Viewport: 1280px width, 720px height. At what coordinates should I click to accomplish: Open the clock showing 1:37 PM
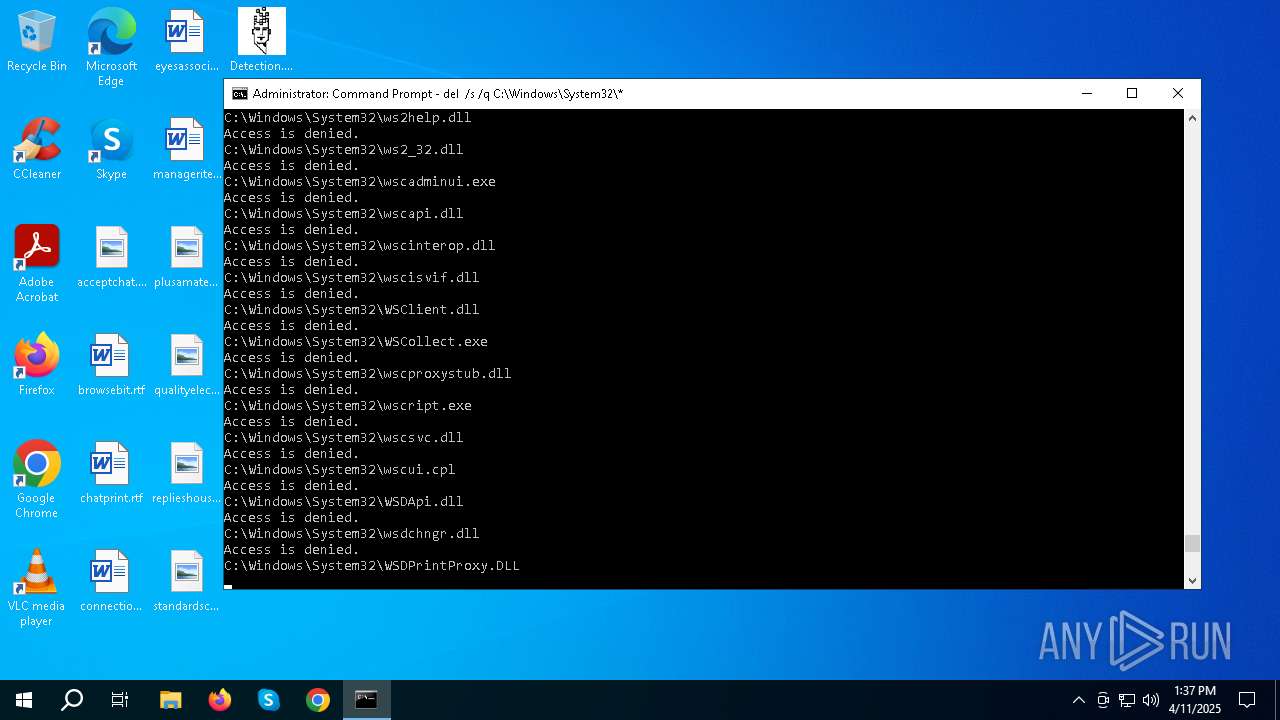(x=1195, y=700)
